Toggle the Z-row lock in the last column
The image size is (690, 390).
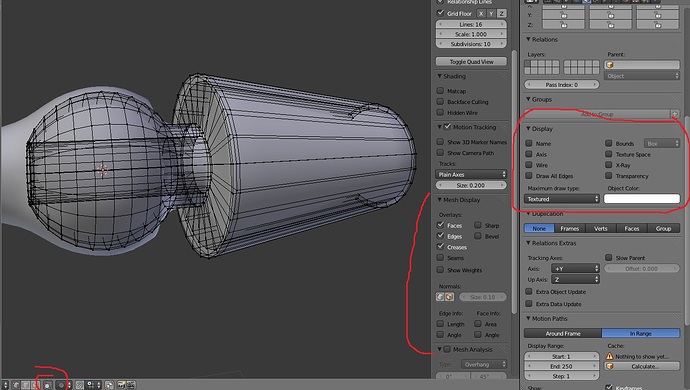pyautogui.click(x=657, y=25)
